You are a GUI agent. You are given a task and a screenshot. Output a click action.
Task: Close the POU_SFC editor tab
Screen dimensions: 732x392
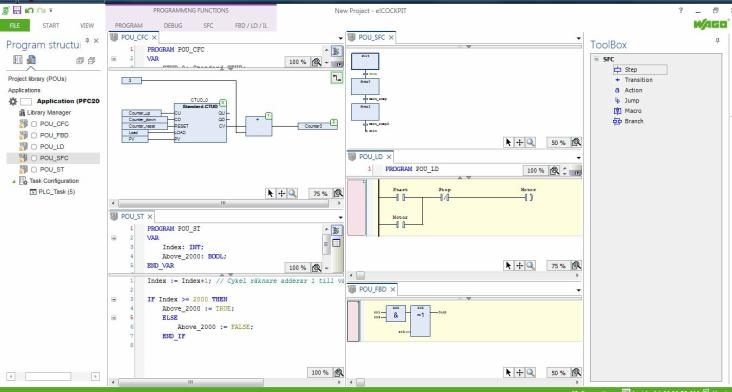click(391, 37)
